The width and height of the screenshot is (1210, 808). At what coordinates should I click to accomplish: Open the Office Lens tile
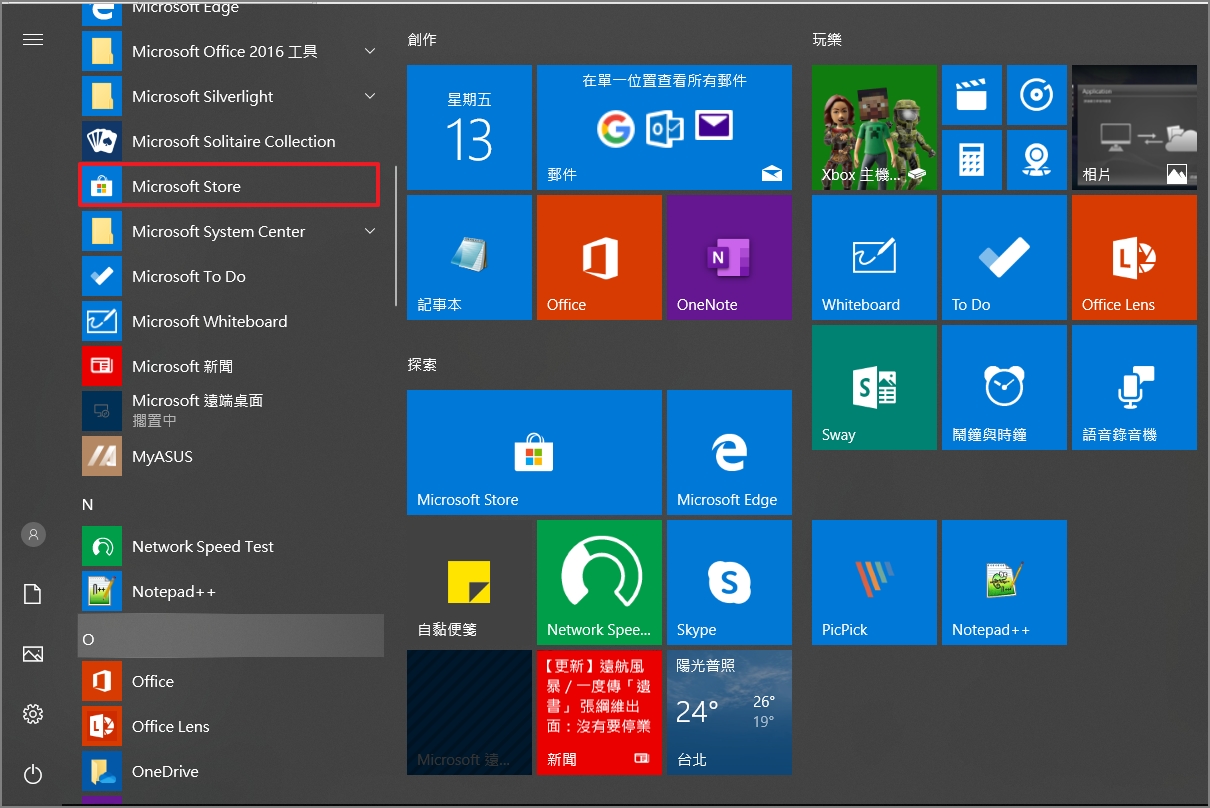point(1134,257)
